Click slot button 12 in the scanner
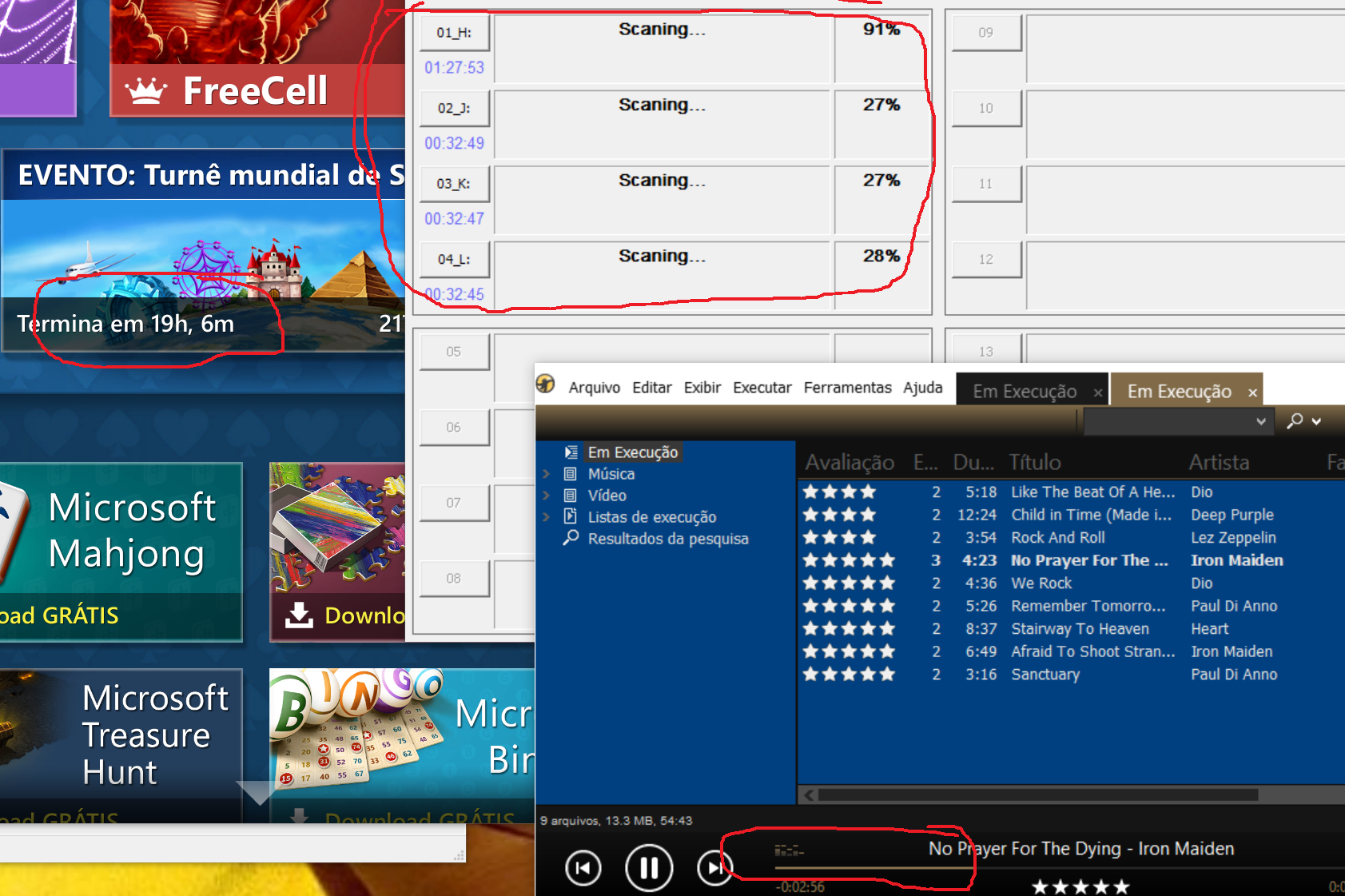 click(x=986, y=259)
